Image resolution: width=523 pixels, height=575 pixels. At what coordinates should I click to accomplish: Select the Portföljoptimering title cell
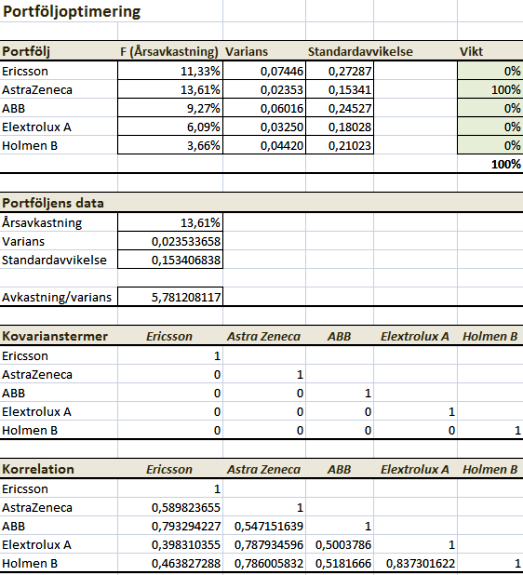pos(72,12)
